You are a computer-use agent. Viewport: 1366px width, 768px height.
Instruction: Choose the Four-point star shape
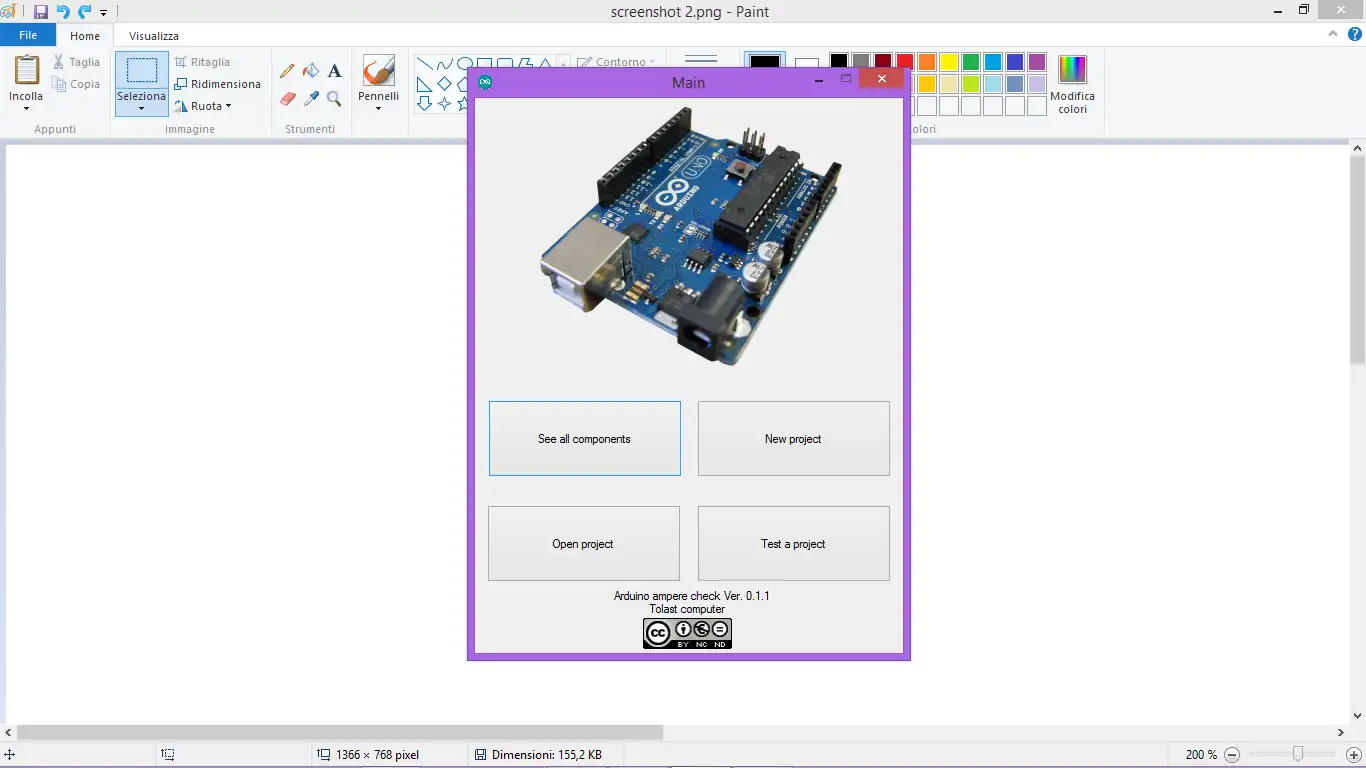(x=444, y=103)
